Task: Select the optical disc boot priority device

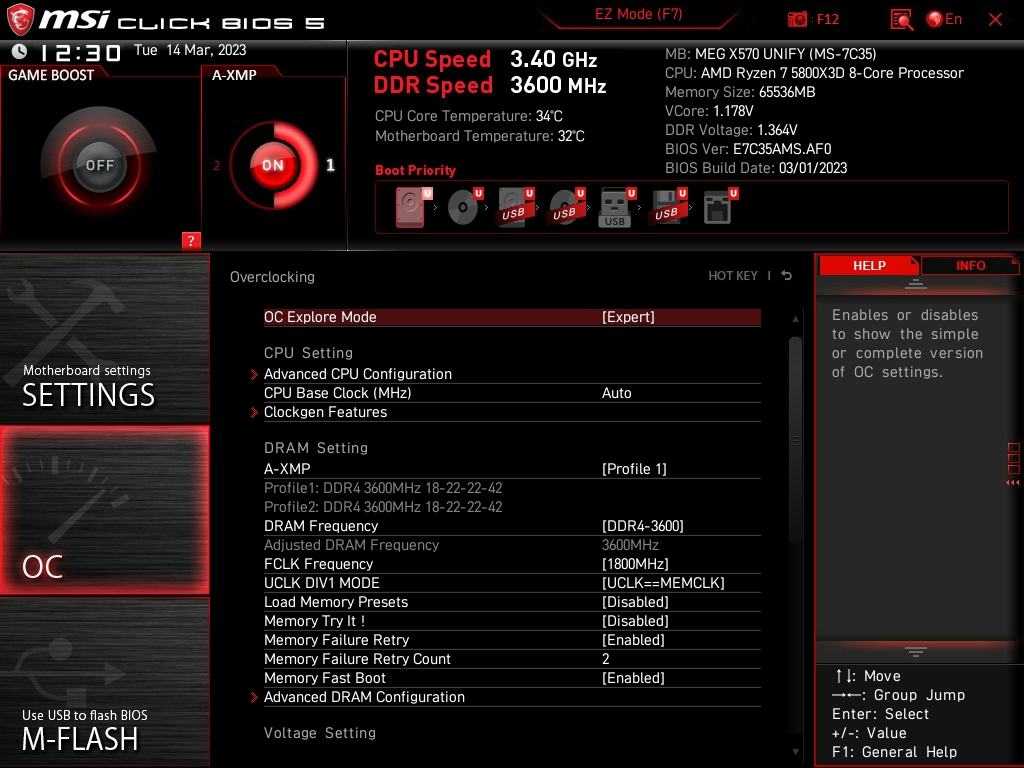Action: (464, 207)
